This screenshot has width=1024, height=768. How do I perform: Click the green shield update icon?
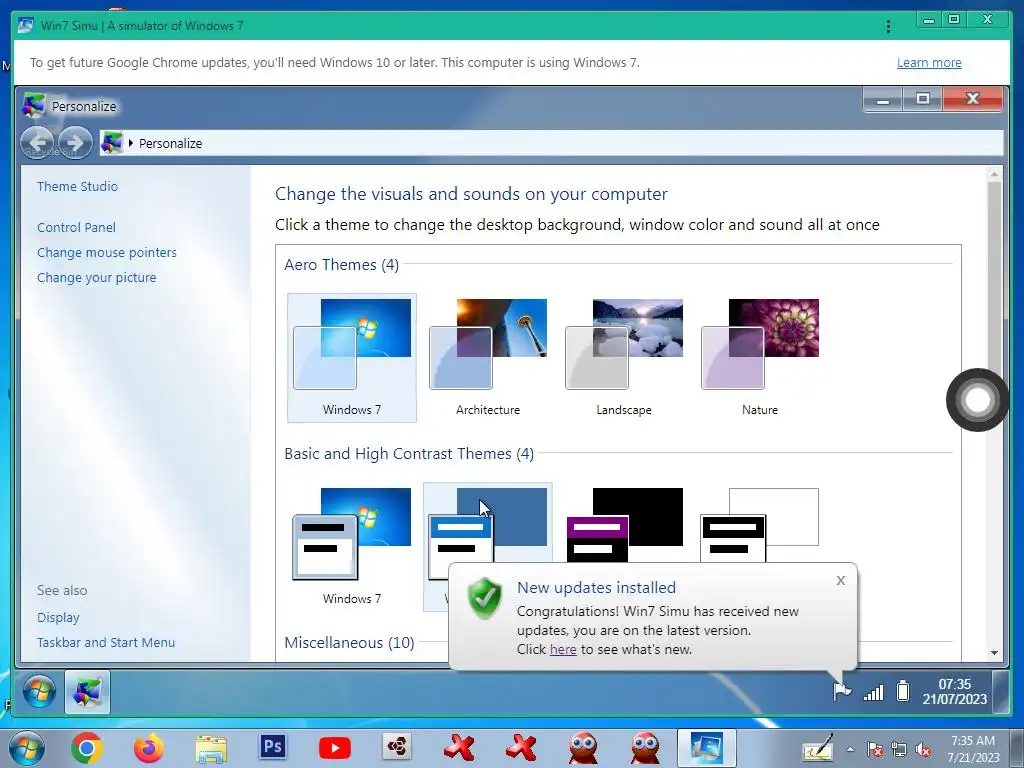(x=485, y=598)
